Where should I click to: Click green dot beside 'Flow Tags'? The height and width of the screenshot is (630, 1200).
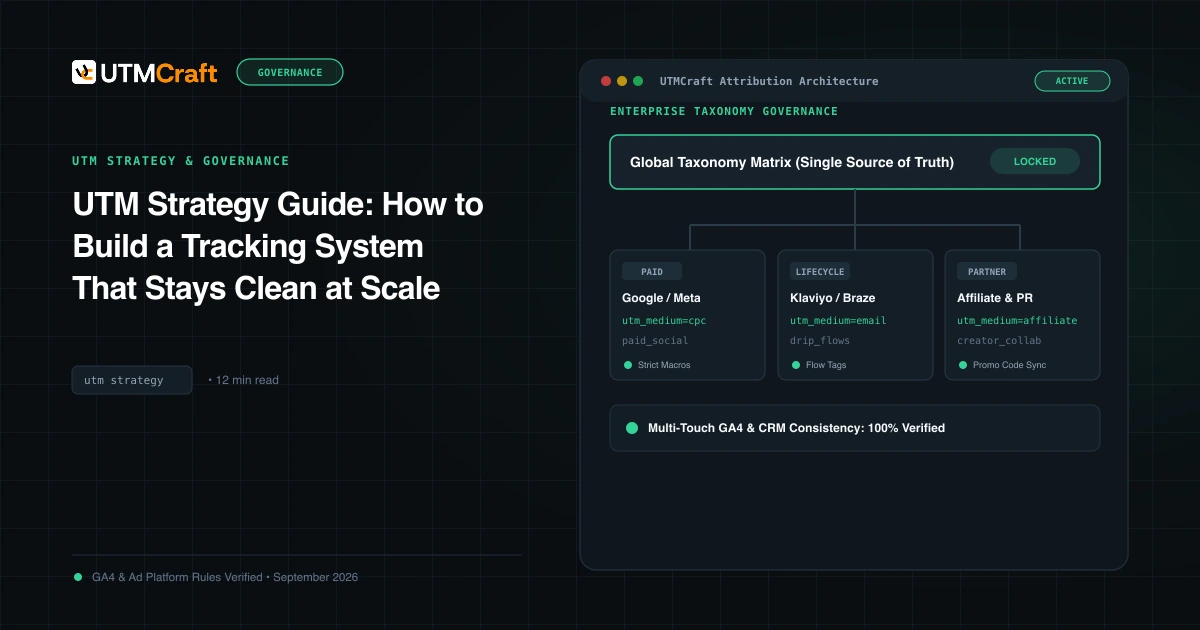(x=794, y=365)
